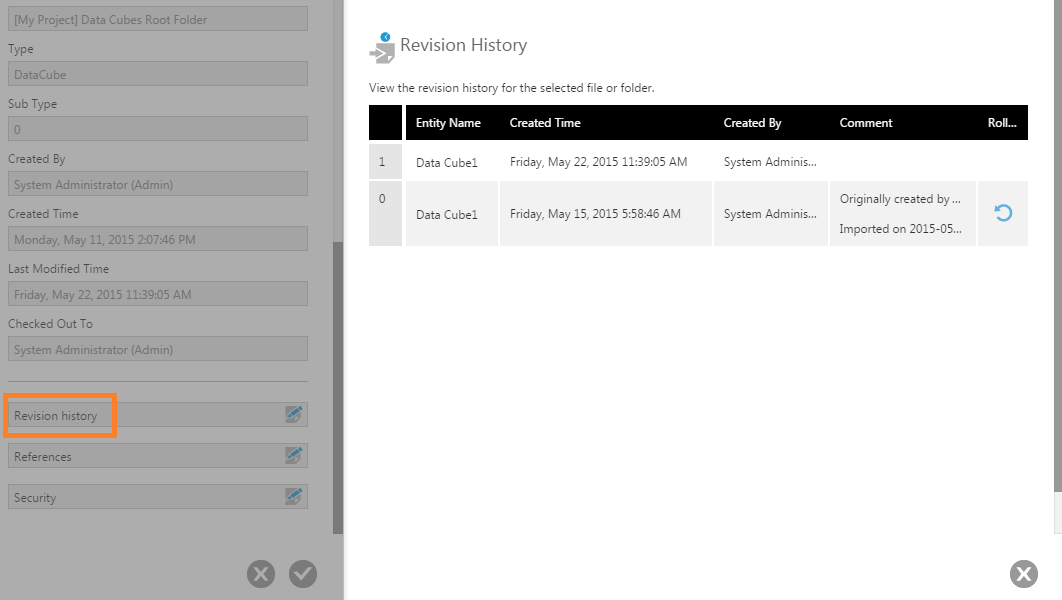Click the Revision History header icon
Screen dimensions: 1062x600
click(382, 48)
